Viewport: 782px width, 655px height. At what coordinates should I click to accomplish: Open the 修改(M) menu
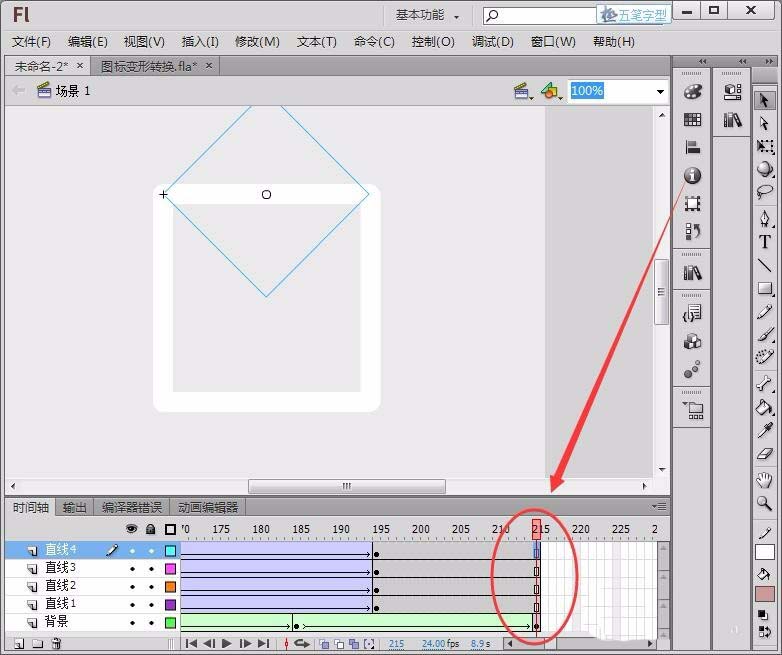click(x=257, y=41)
